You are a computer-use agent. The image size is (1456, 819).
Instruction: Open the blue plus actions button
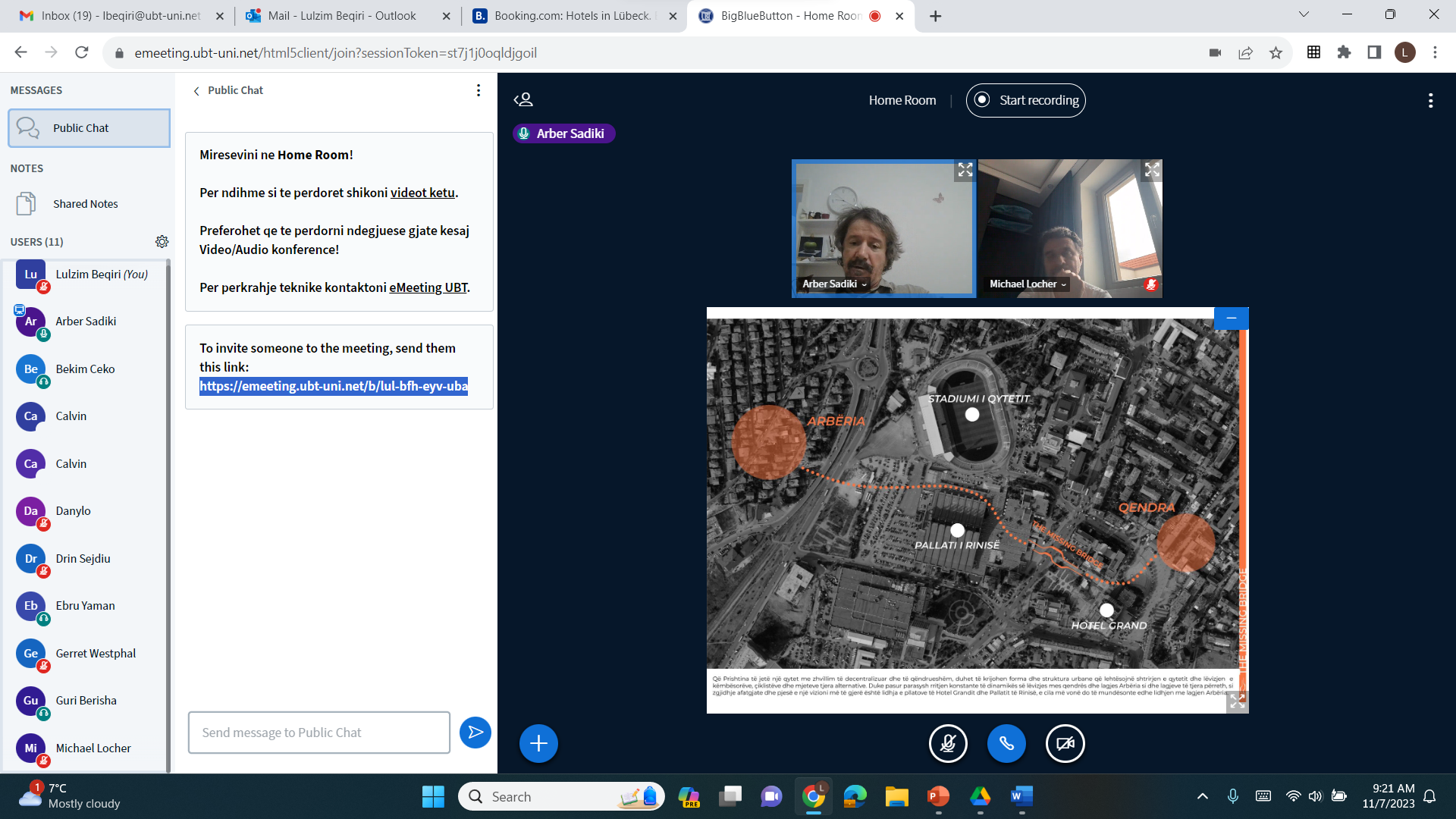(x=538, y=743)
